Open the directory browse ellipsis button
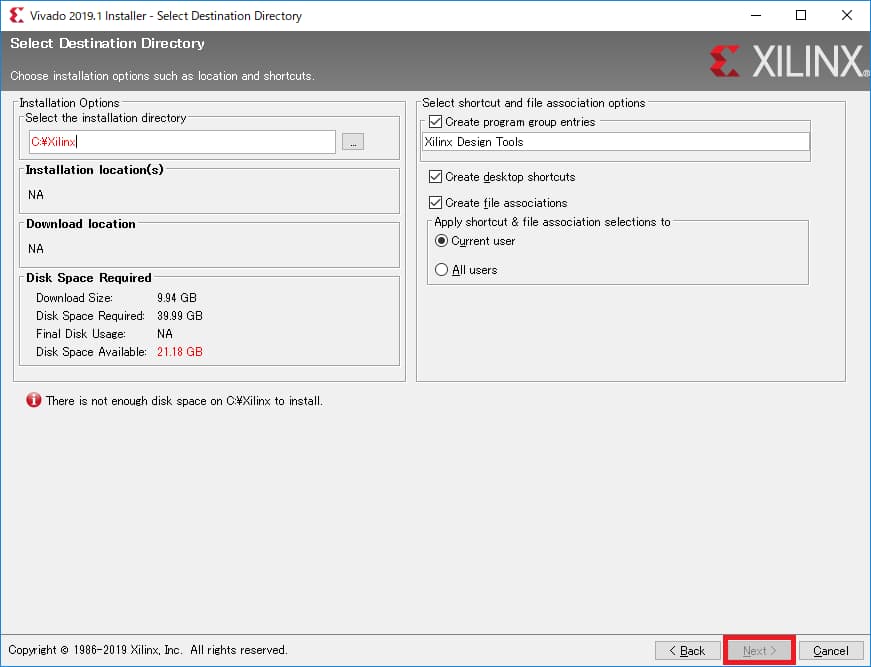Screen dimensions: 871x667 pos(353,142)
